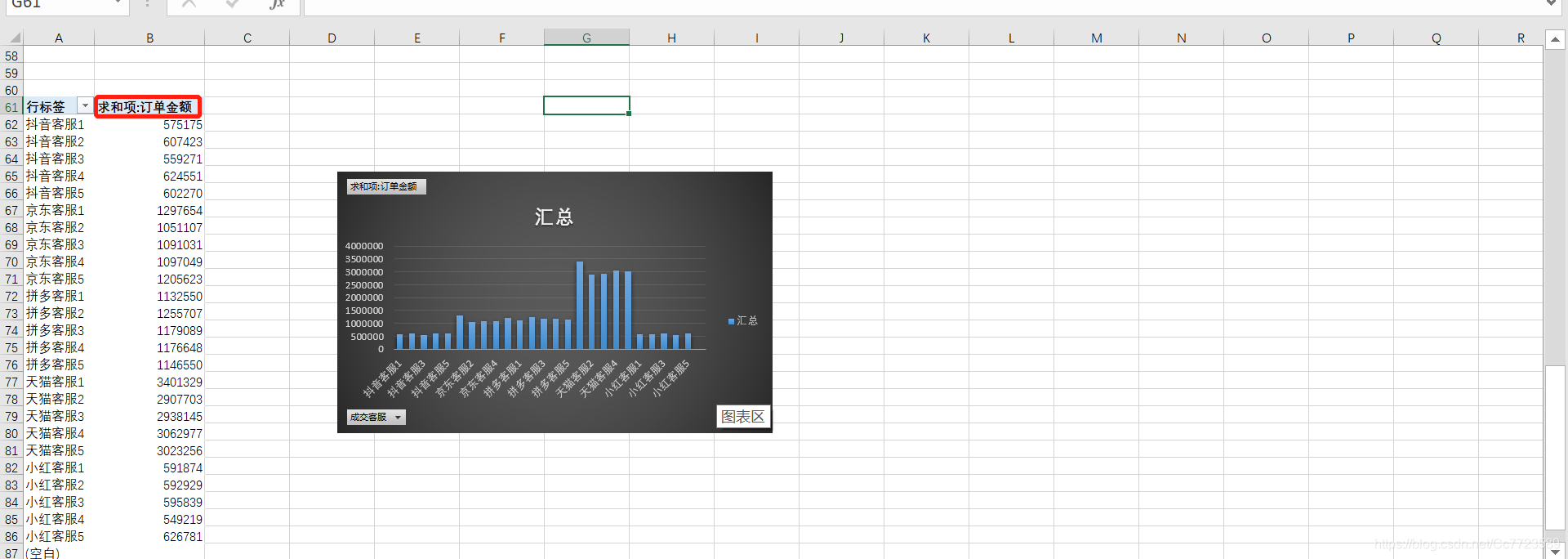Image resolution: width=1568 pixels, height=559 pixels.
Task: Click value 1255707
Action: coord(180,314)
